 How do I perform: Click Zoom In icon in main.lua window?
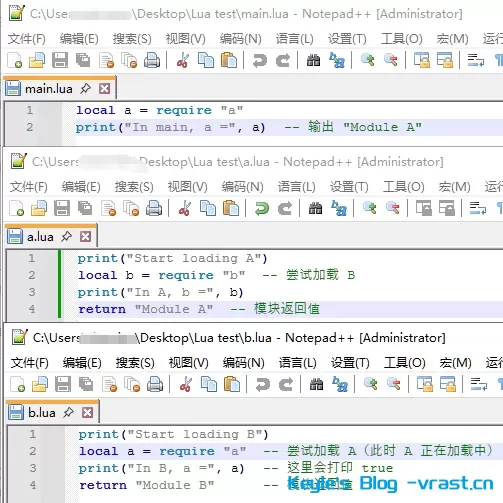368,60
